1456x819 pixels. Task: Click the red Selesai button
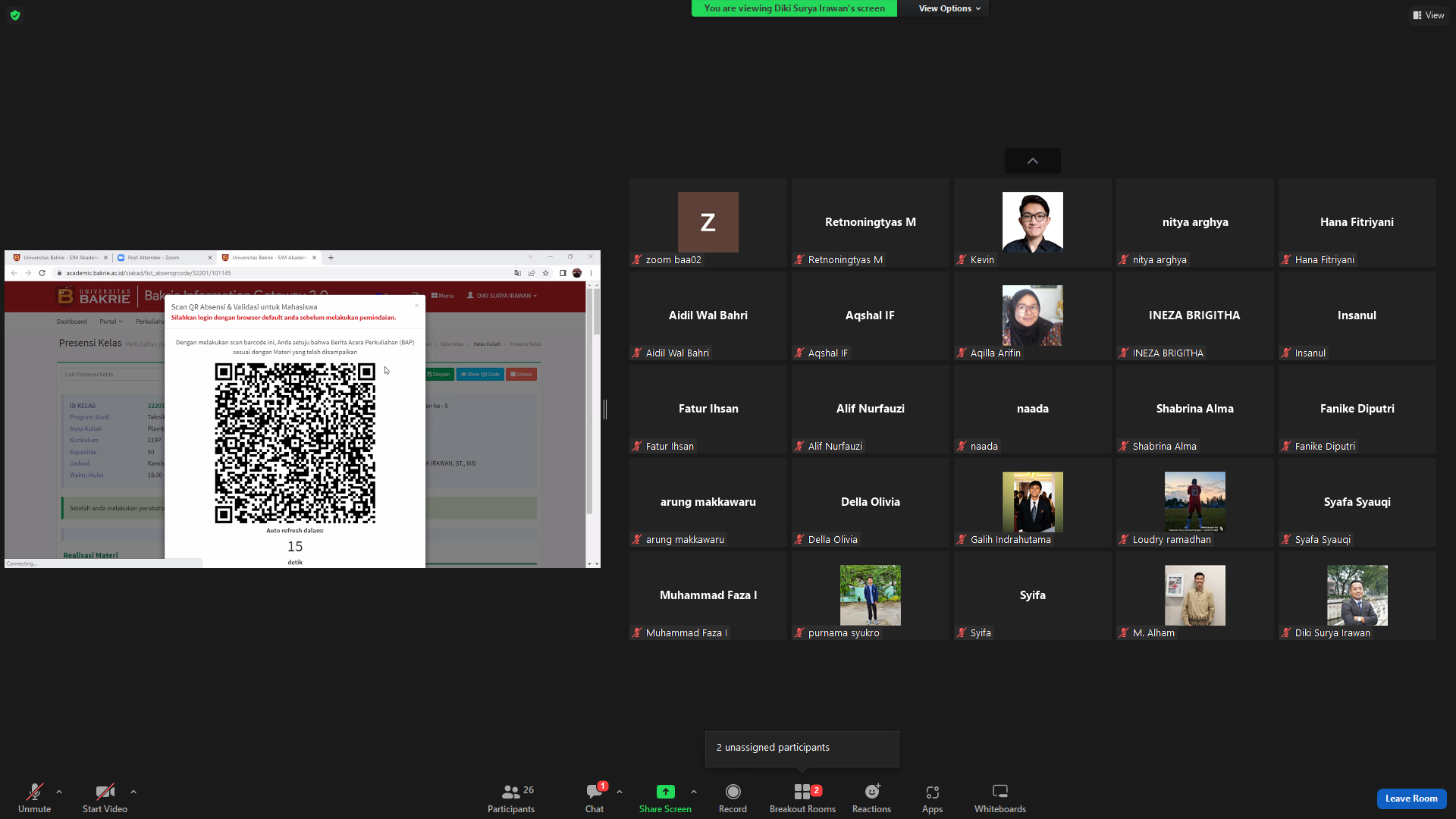521,374
